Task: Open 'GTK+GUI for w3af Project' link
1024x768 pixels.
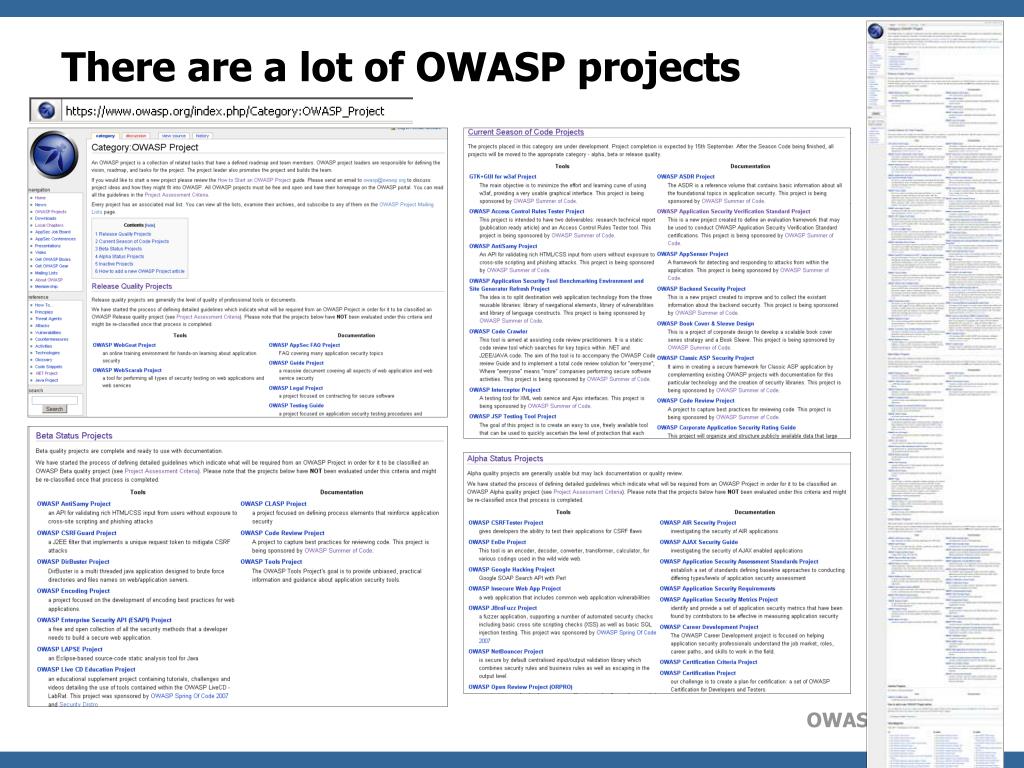Action: coord(502,176)
